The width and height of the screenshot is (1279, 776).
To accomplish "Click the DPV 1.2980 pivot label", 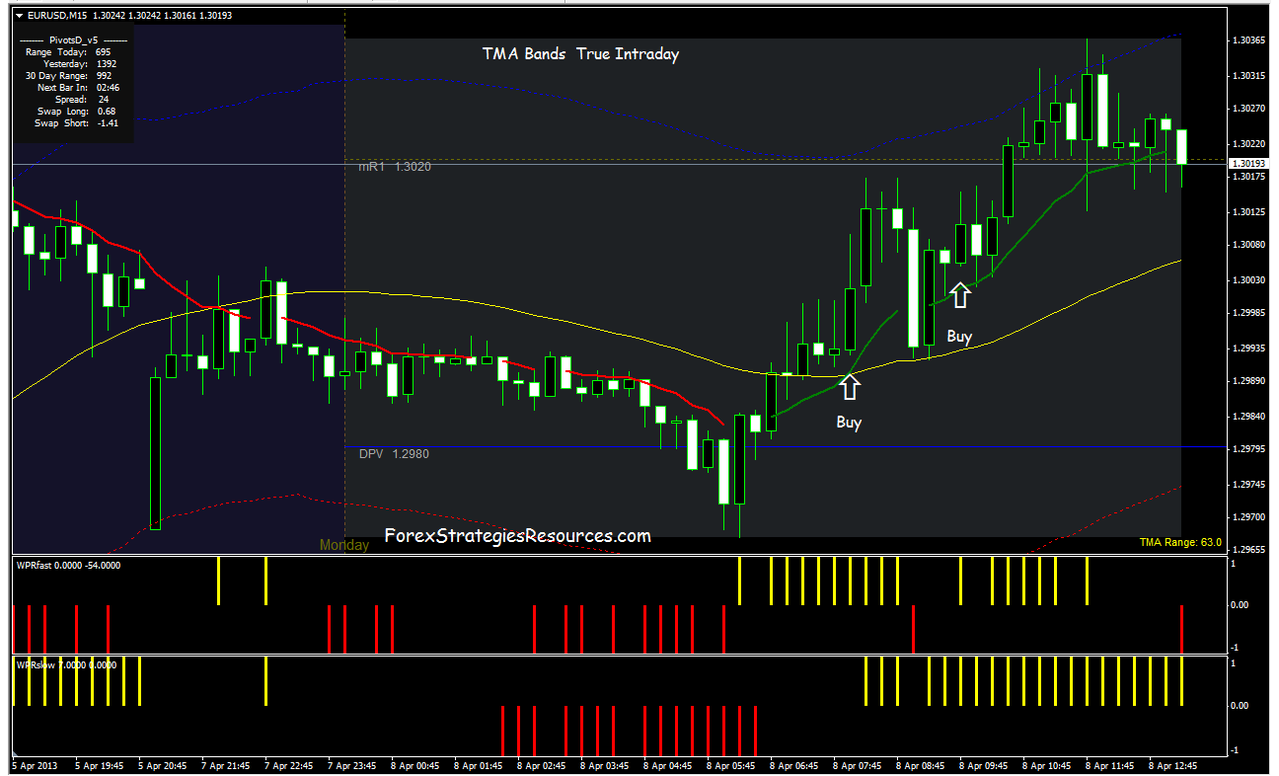I will (x=393, y=453).
